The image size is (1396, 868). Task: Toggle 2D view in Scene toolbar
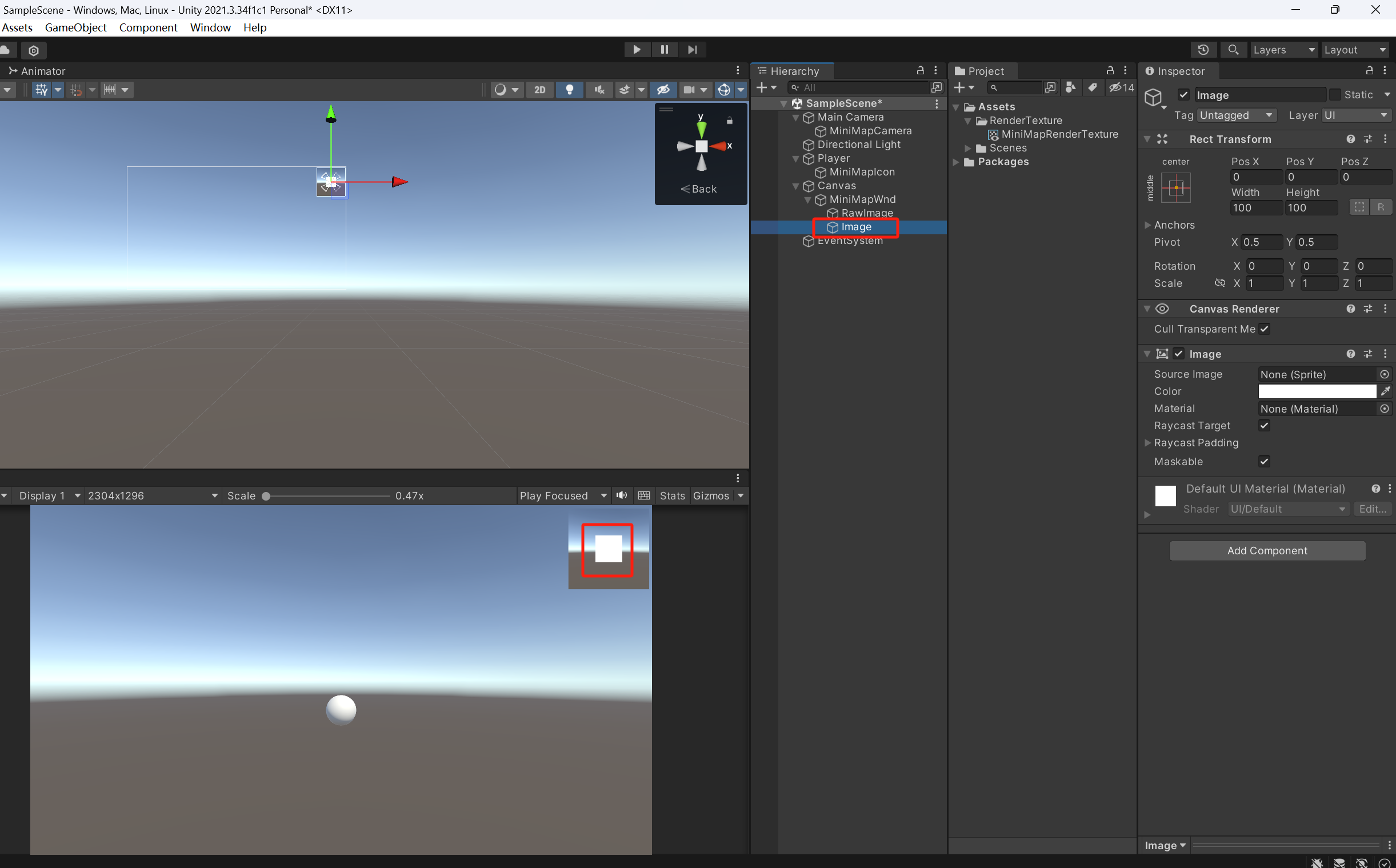(x=539, y=90)
